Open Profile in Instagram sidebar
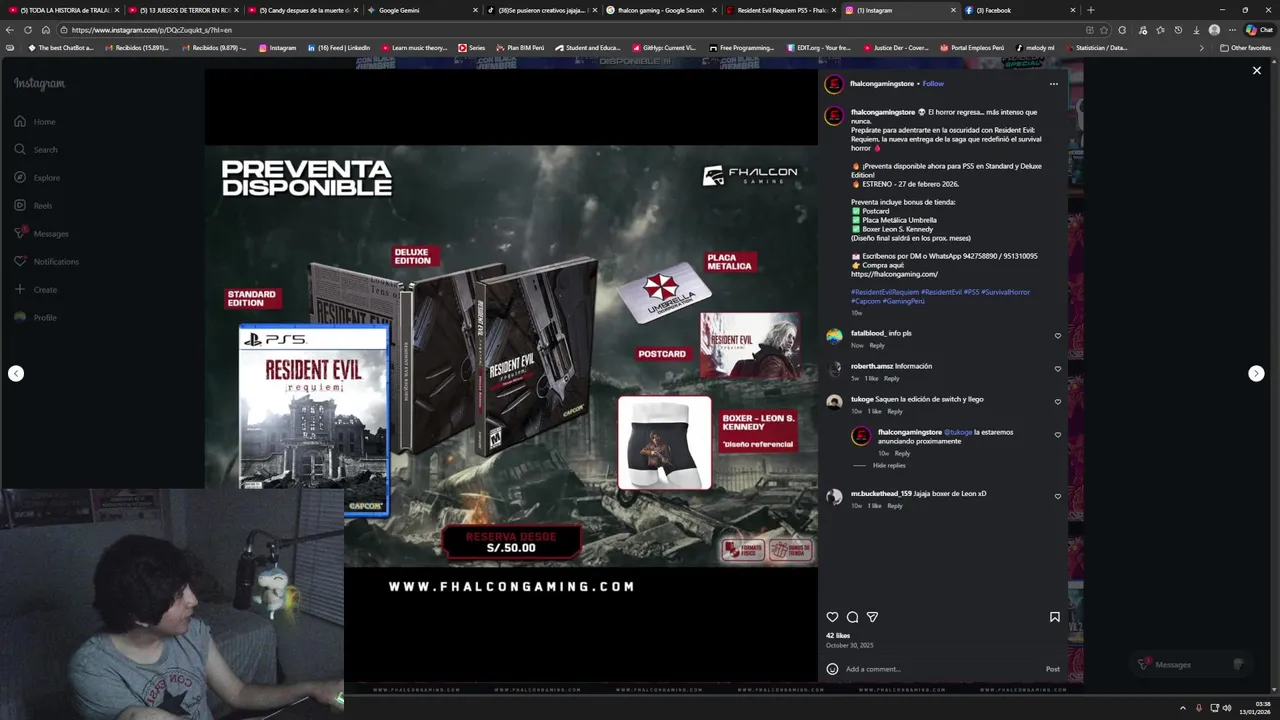Image resolution: width=1280 pixels, height=720 pixels. (35, 318)
